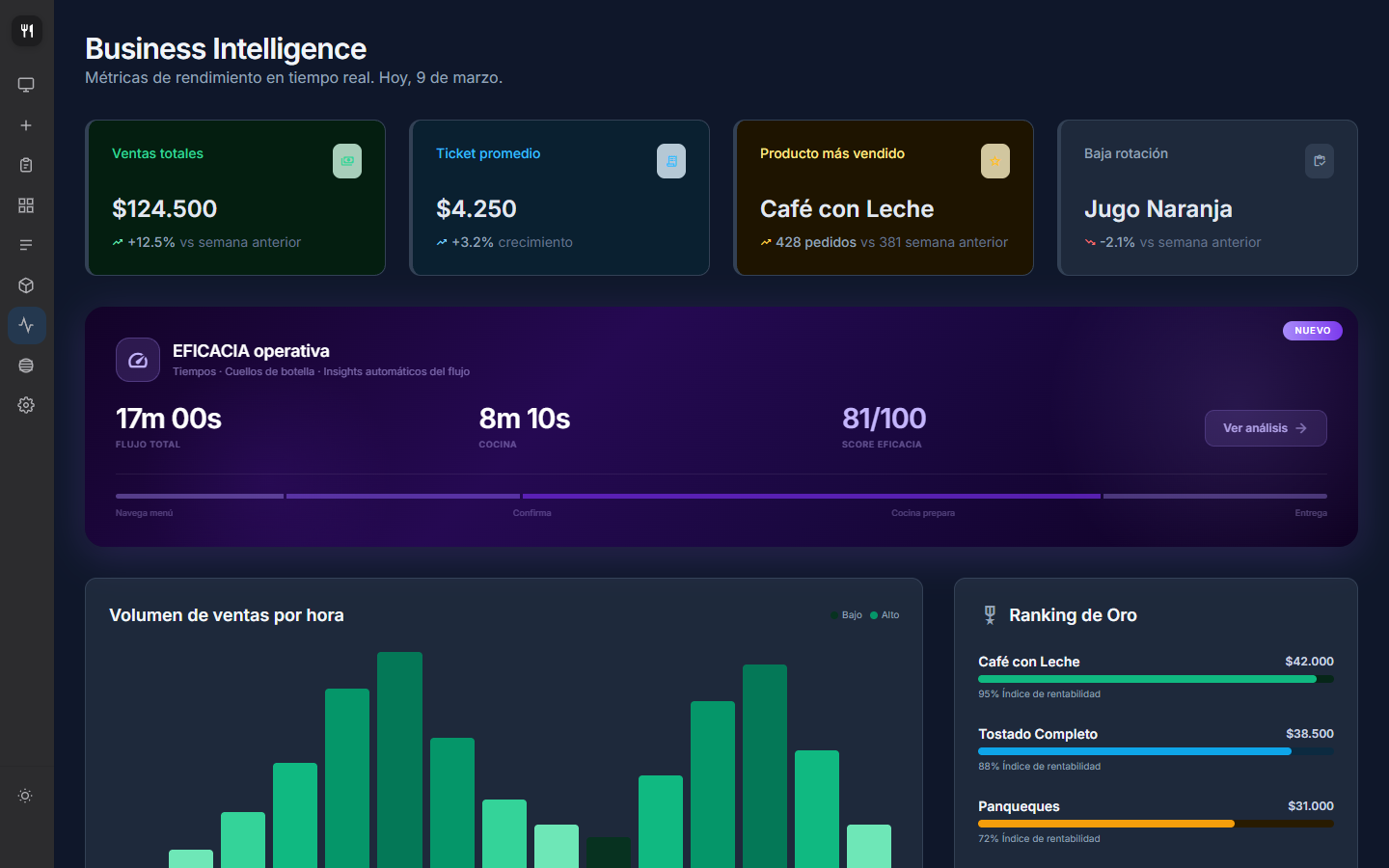The height and width of the screenshot is (868, 1389).
Task: Click the 81/100 score eficacia value
Action: 885,419
